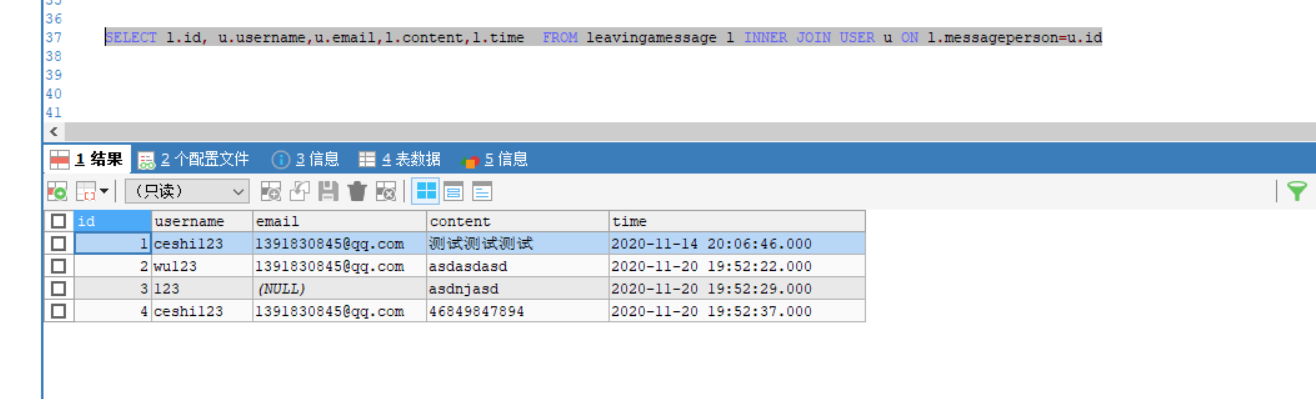Select the email cell in wu123 row
Viewport: 1316px width, 399px height.
[x=339, y=266]
